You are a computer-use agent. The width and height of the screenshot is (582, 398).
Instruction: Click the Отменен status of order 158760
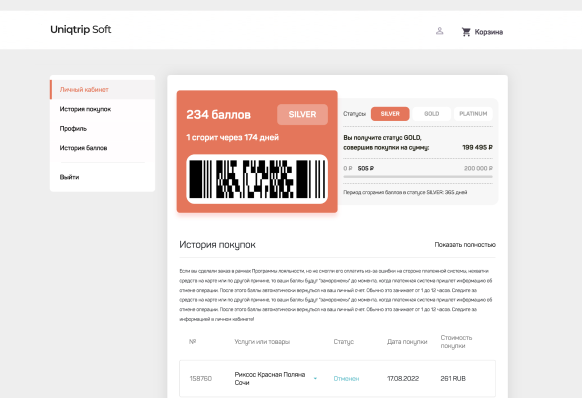pos(346,379)
